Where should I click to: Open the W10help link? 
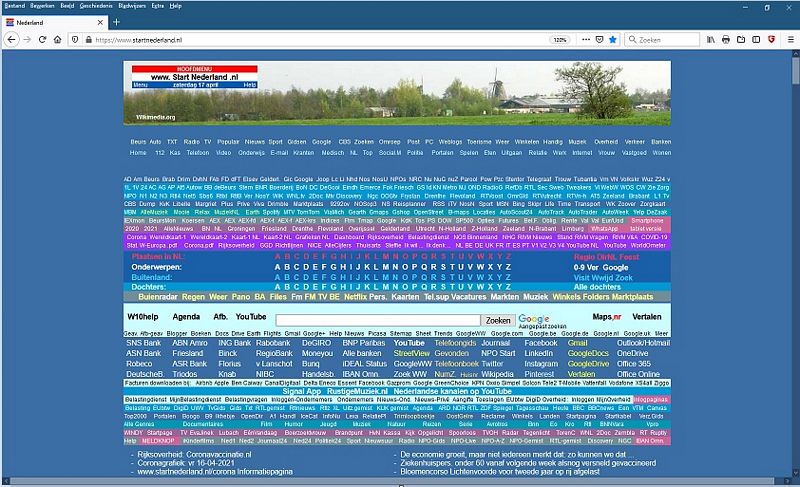pos(143,317)
